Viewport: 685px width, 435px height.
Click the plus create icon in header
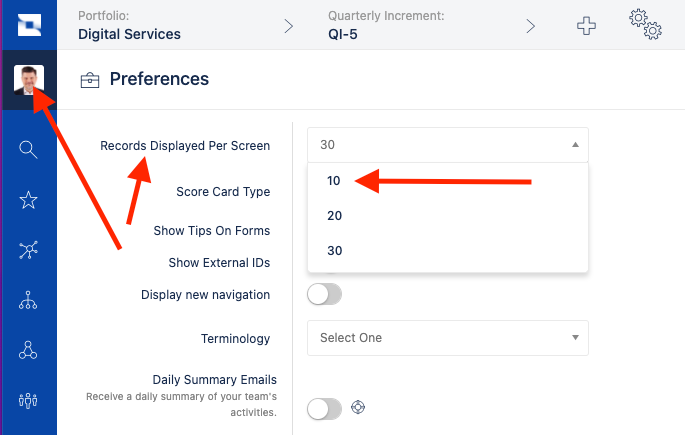pos(586,26)
